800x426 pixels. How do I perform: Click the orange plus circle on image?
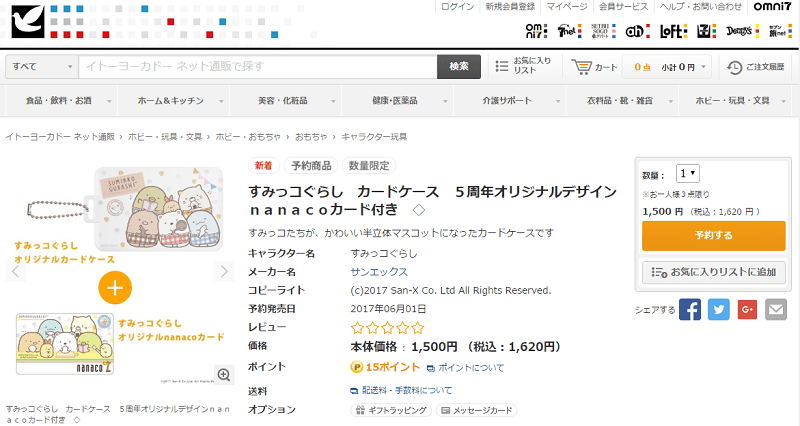pos(115,288)
